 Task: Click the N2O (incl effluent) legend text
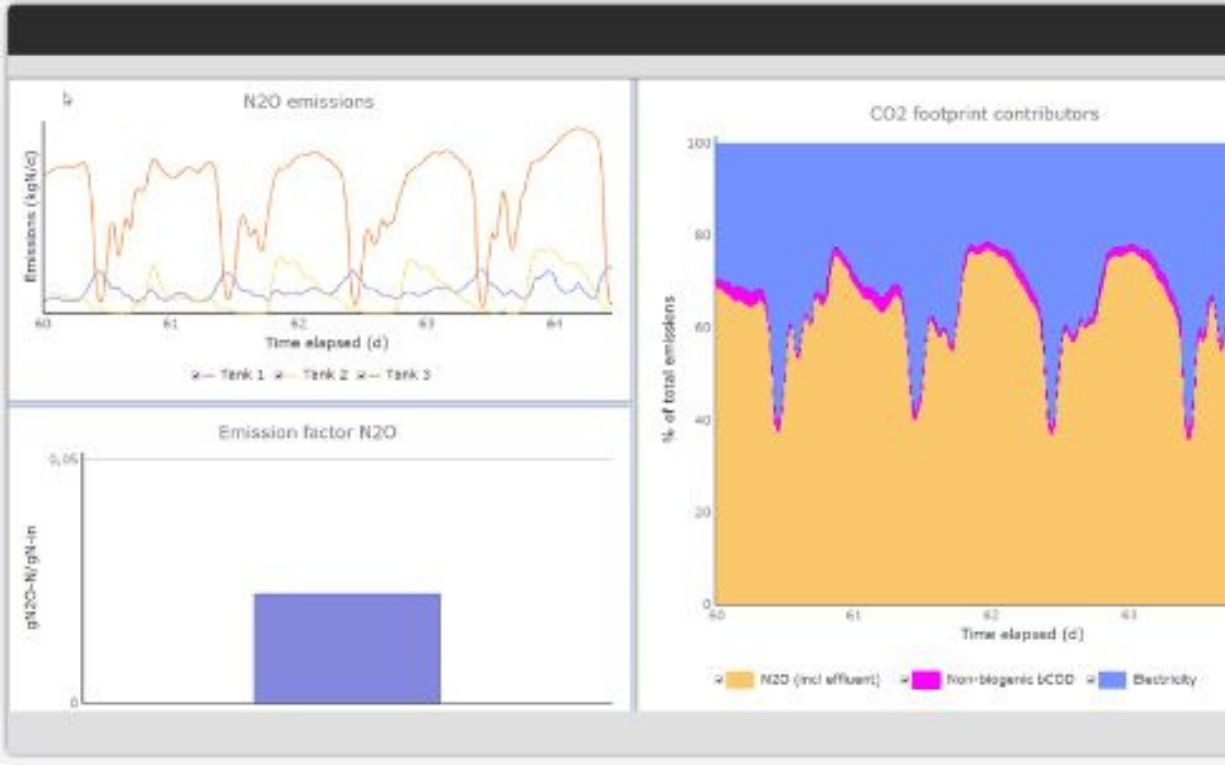click(820, 680)
